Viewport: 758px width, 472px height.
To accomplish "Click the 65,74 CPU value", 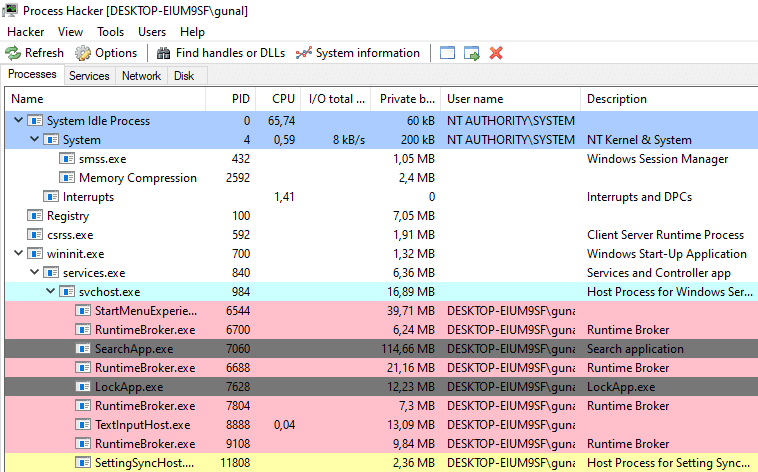I will [281, 121].
